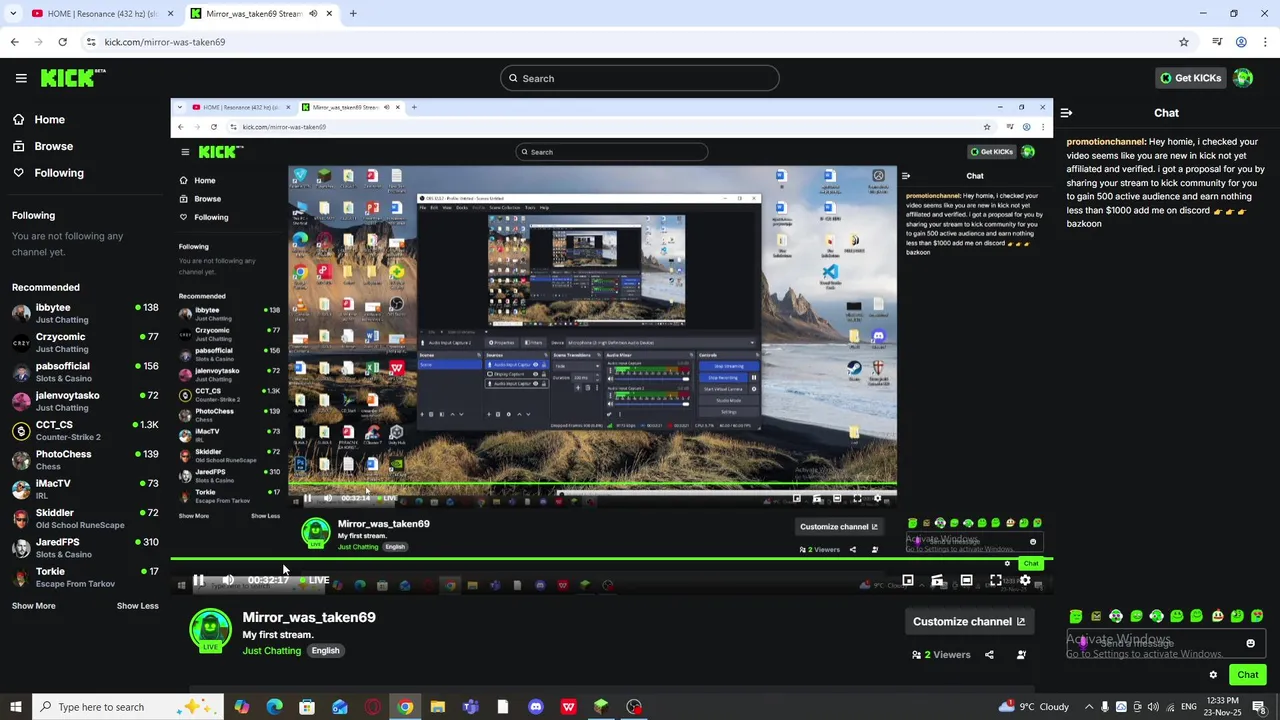Mute the stream volume

228,580
